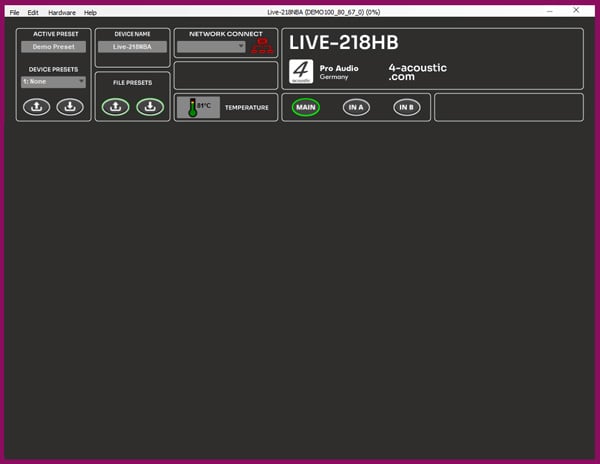Click the thermometer temperature icon
The width and height of the screenshot is (600, 464).
click(192, 107)
